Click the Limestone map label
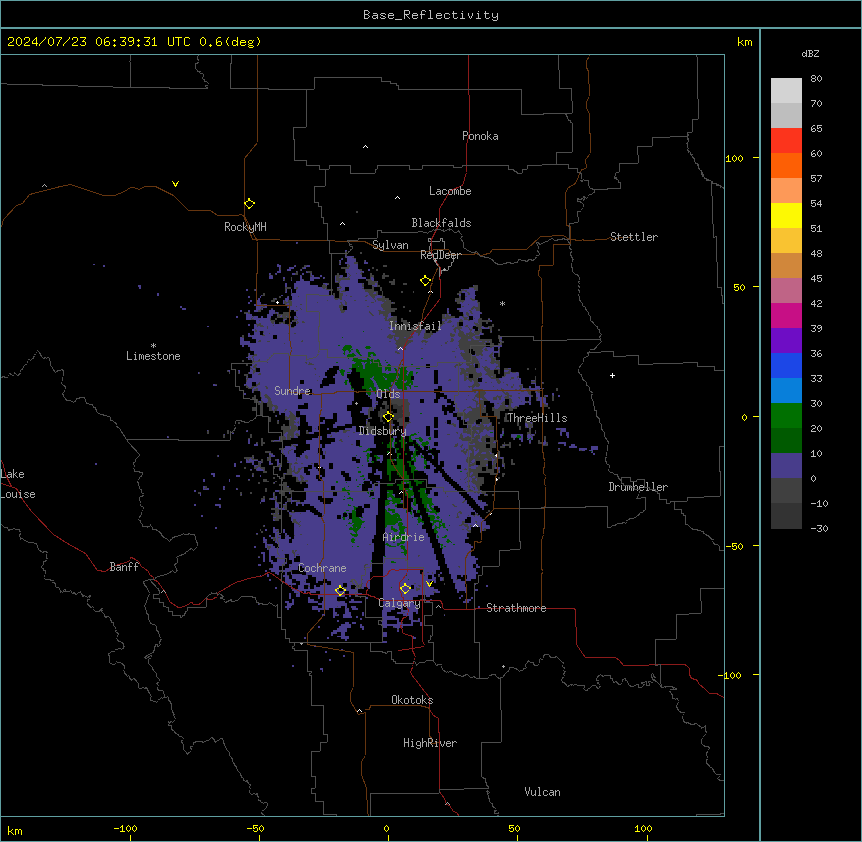 pos(153,356)
